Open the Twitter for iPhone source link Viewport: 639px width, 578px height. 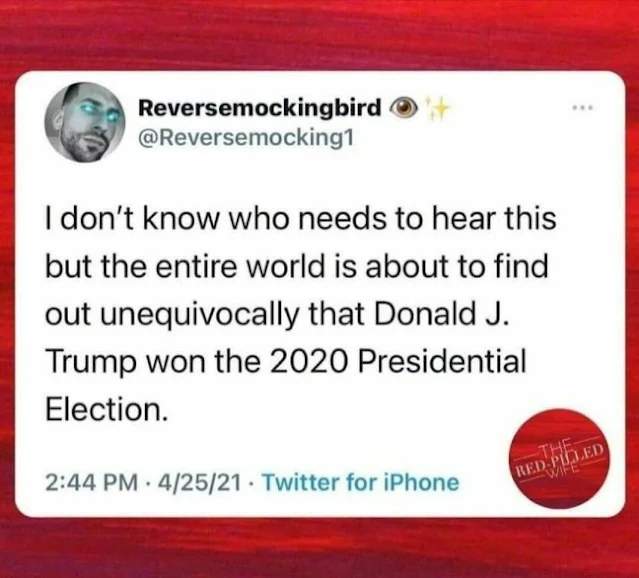[x=361, y=483]
